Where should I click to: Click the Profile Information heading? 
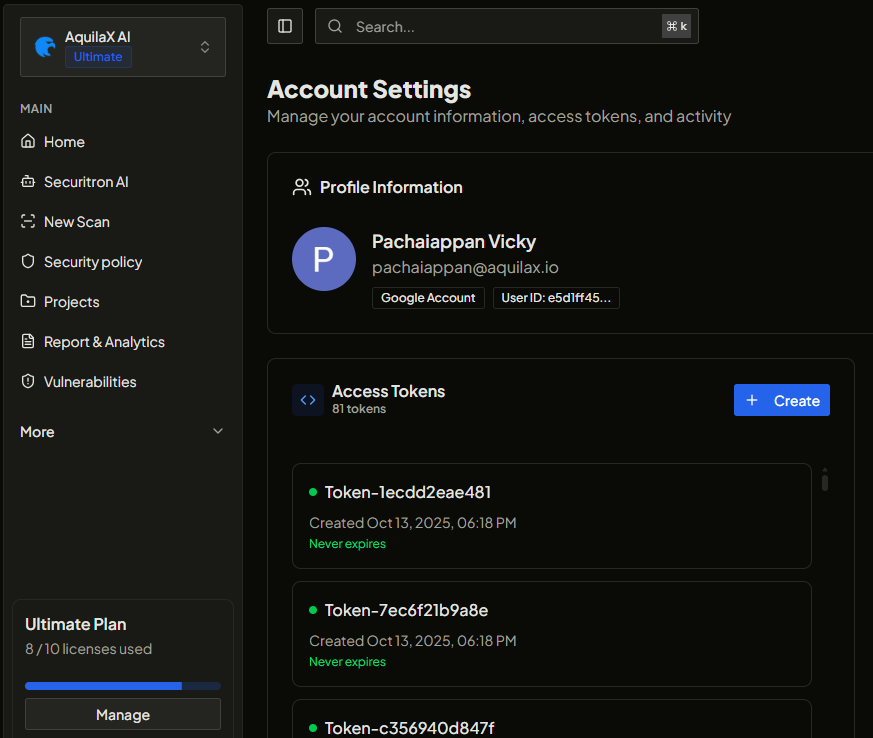[391, 188]
